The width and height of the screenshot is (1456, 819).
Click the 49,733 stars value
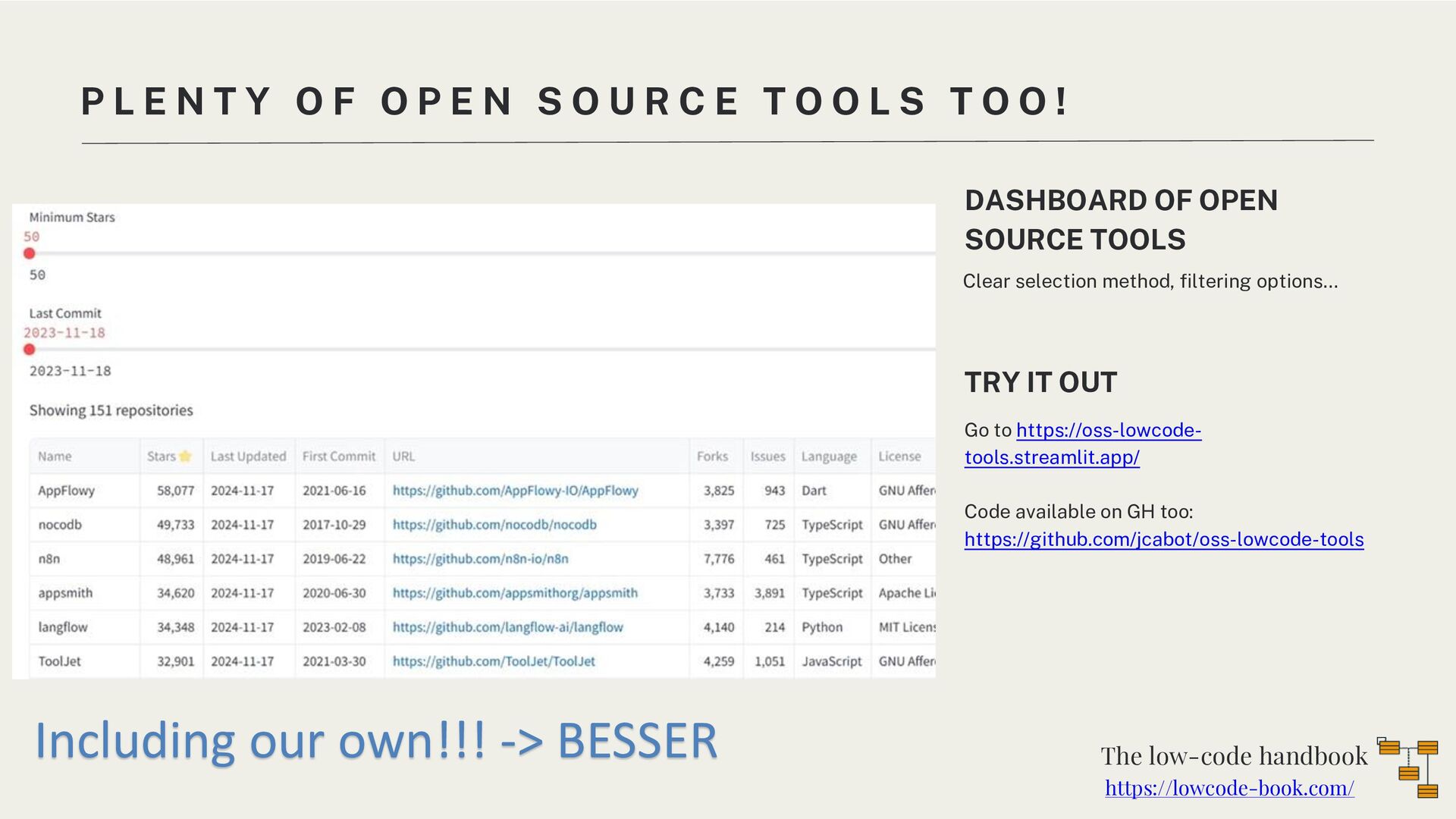pyautogui.click(x=175, y=525)
